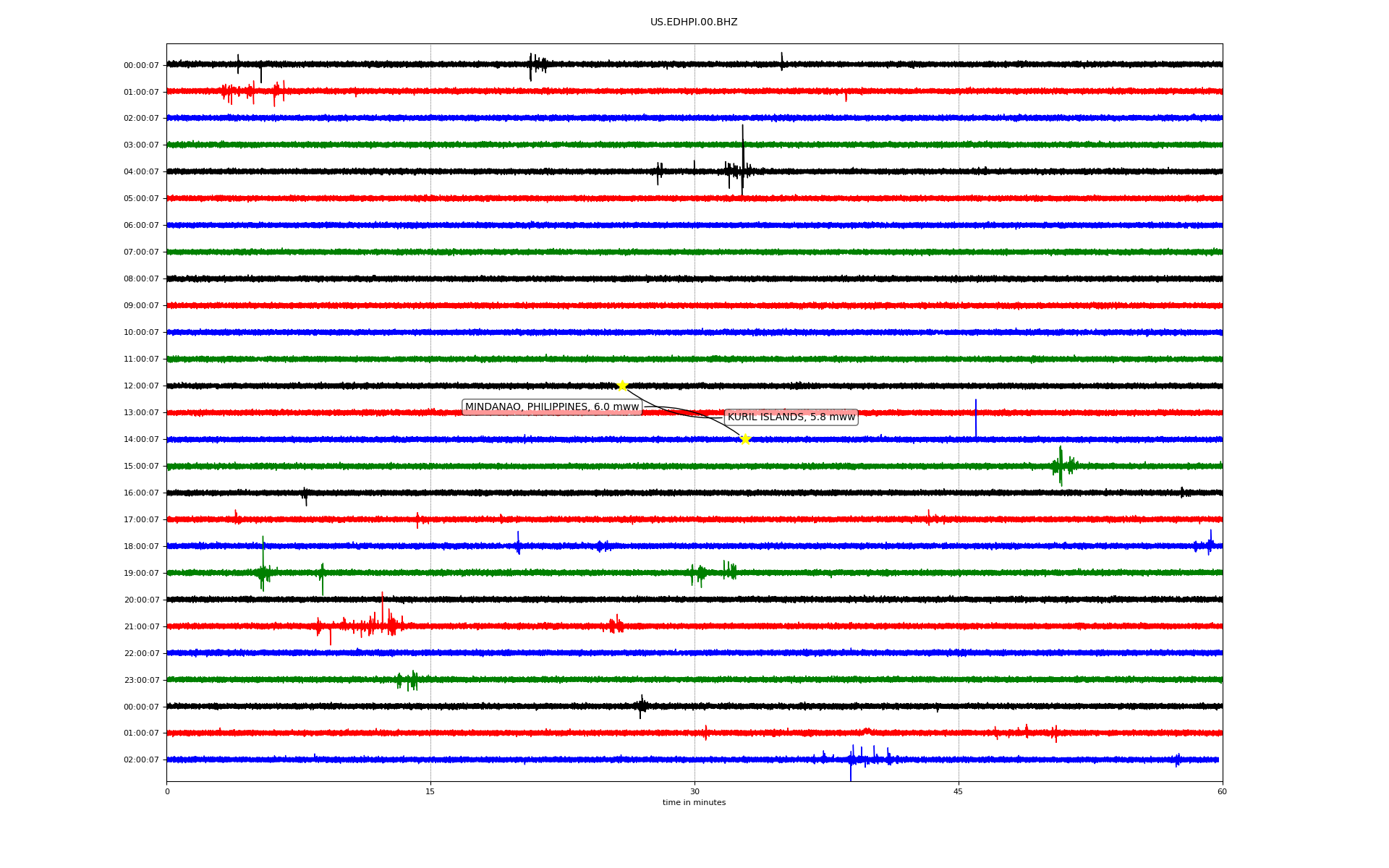The height and width of the screenshot is (868, 1389).
Task: Click the KURIL ISLANDS 5.8 mww label
Action: 791,417
